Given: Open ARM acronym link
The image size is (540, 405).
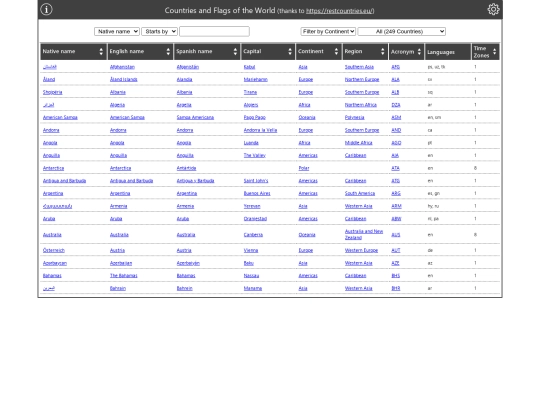Looking at the screenshot, I should pyautogui.click(x=396, y=206).
